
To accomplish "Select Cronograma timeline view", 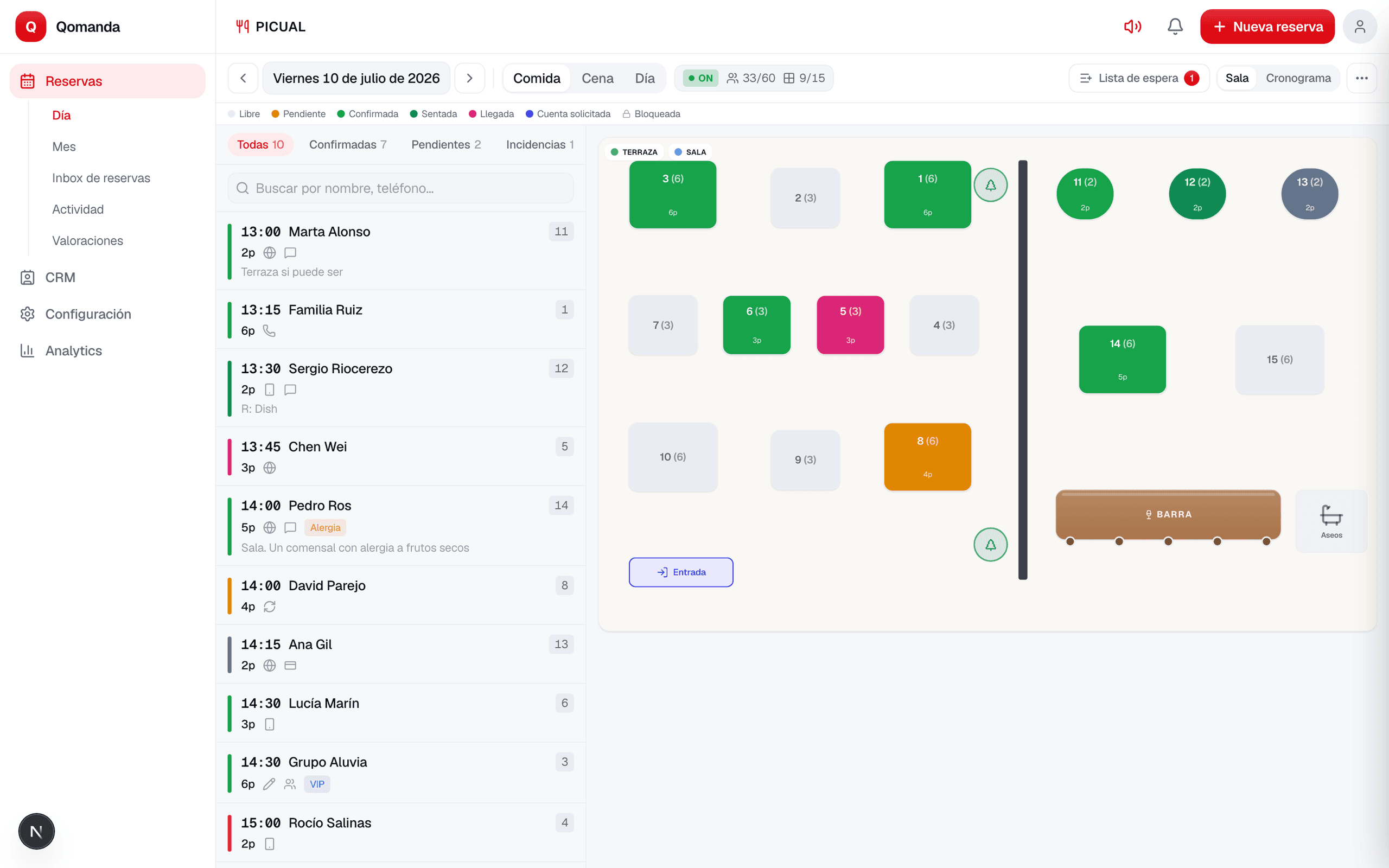I will coord(1298,78).
